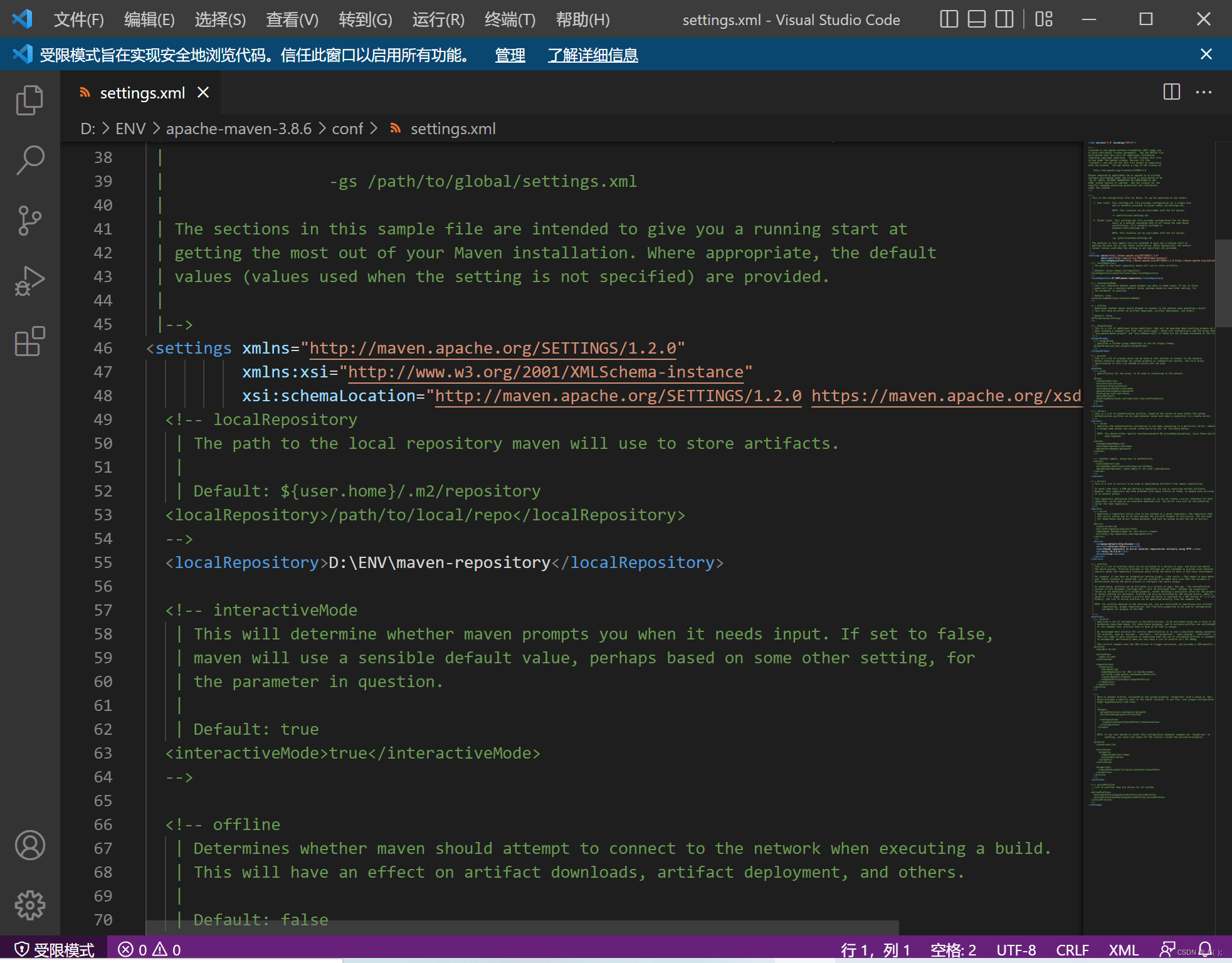Viewport: 1232px width, 963px height.
Task: Open the 终端(T) menu
Action: 510,19
